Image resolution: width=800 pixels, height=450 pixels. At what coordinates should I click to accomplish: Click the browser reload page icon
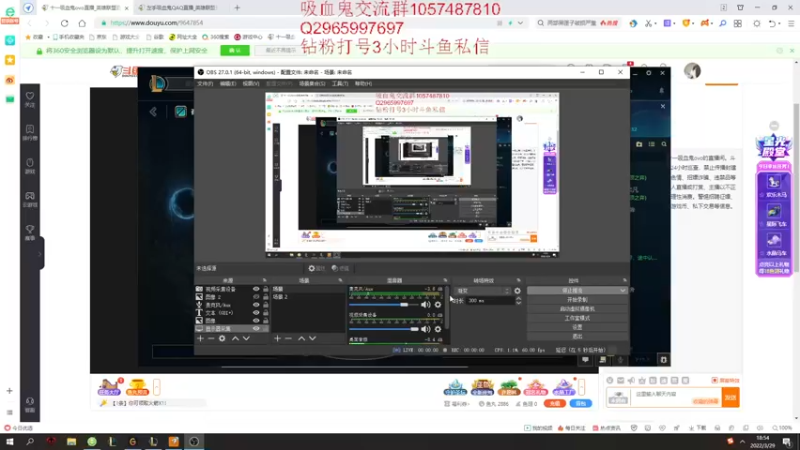click(64, 23)
